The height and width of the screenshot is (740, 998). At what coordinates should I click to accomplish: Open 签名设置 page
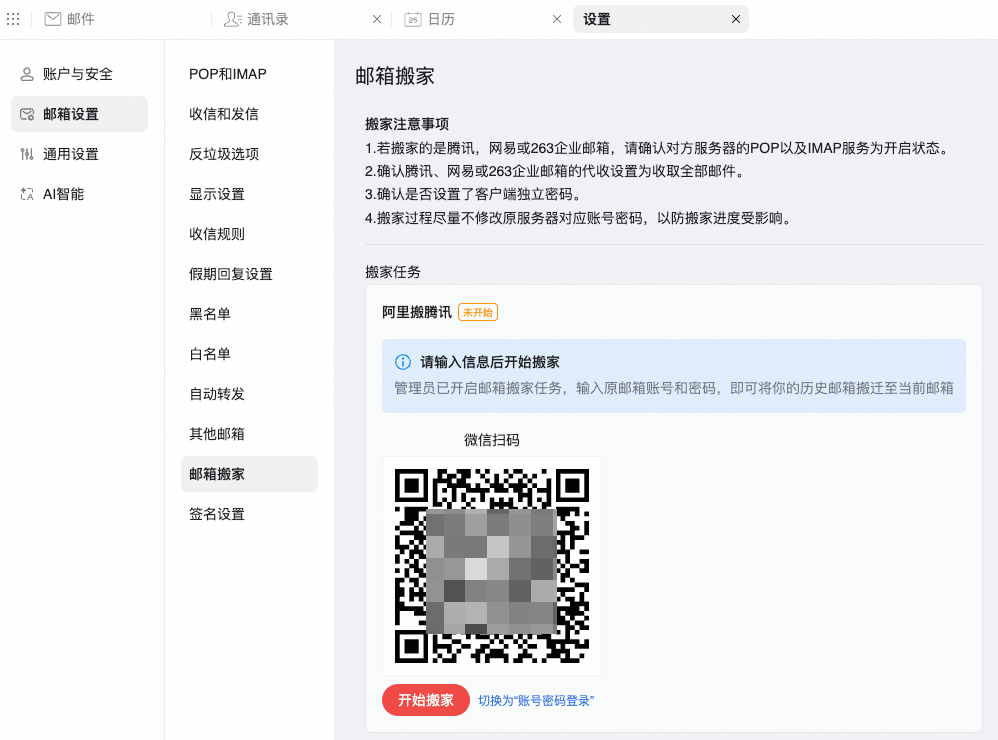217,514
